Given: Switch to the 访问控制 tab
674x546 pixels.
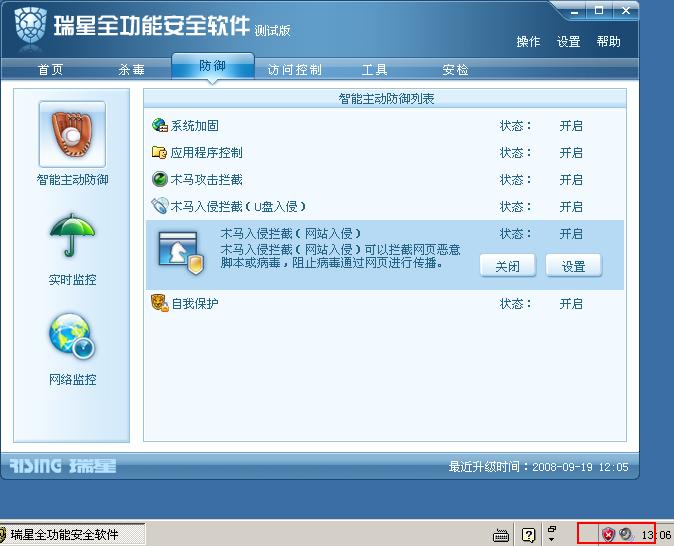Looking at the screenshot, I should tap(294, 70).
